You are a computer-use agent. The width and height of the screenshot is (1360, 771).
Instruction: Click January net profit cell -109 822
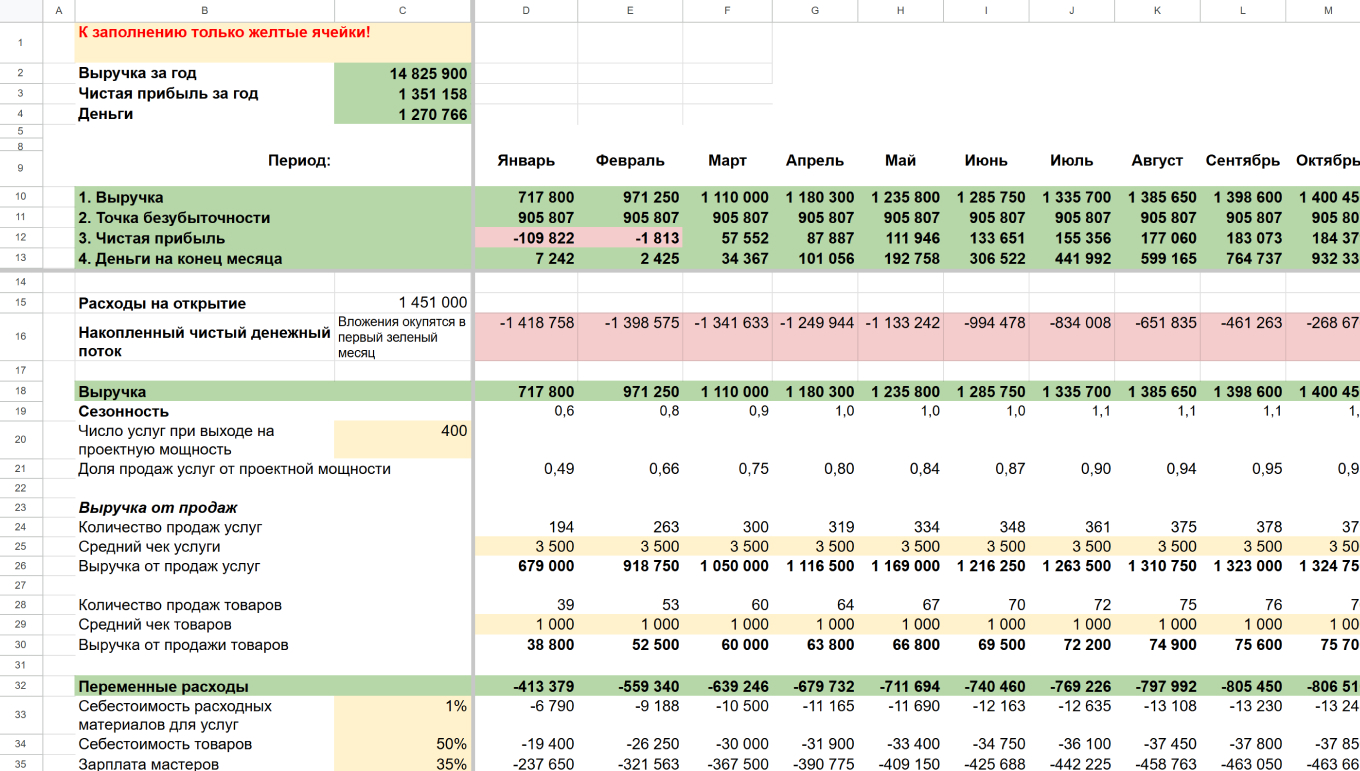[x=526, y=238]
